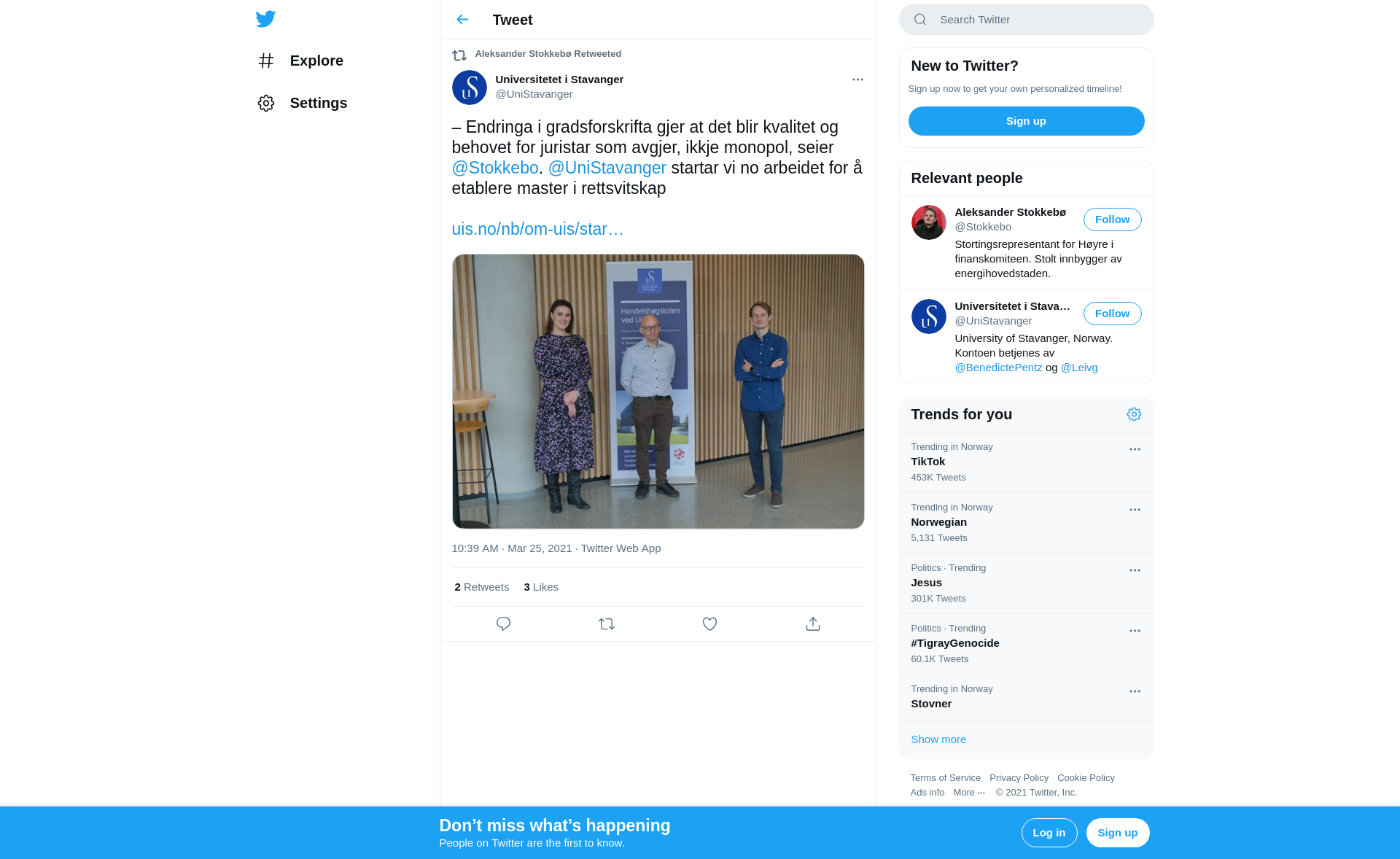This screenshot has width=1400, height=859.
Task: Click the Universitetet i Stavanger tweet avatar
Action: coord(470,88)
